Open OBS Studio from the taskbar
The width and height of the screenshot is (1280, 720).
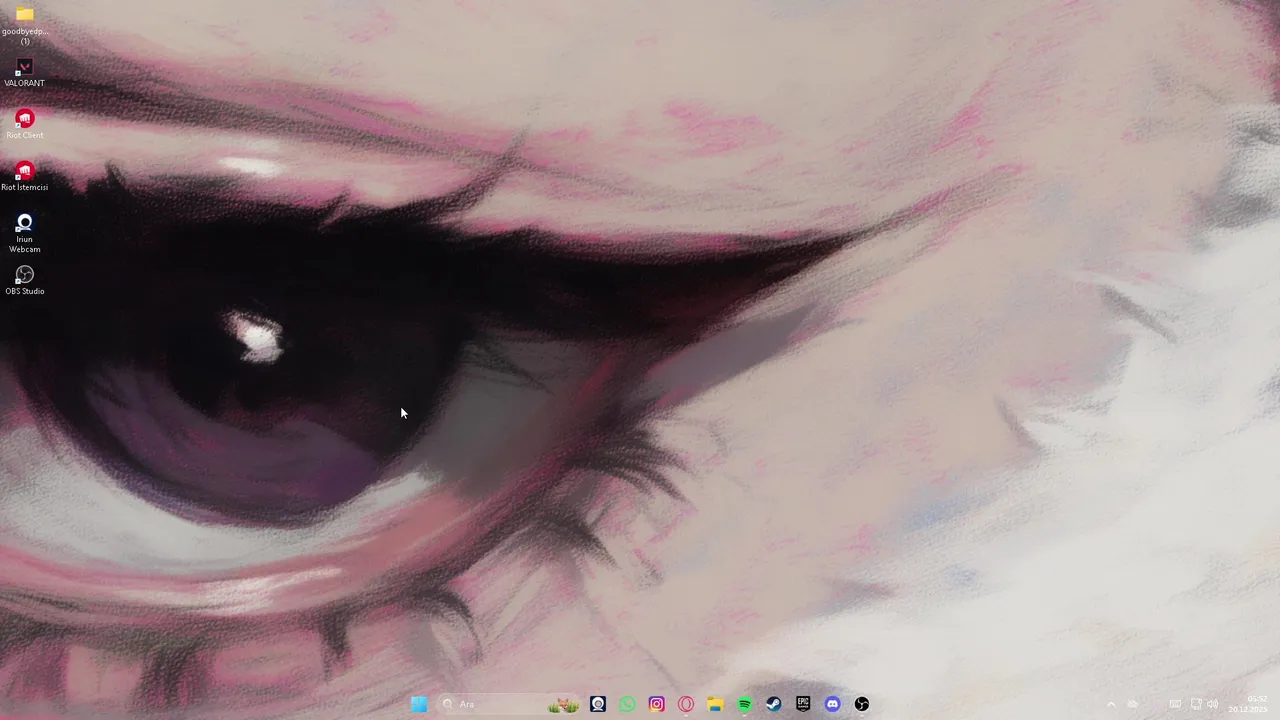[862, 704]
